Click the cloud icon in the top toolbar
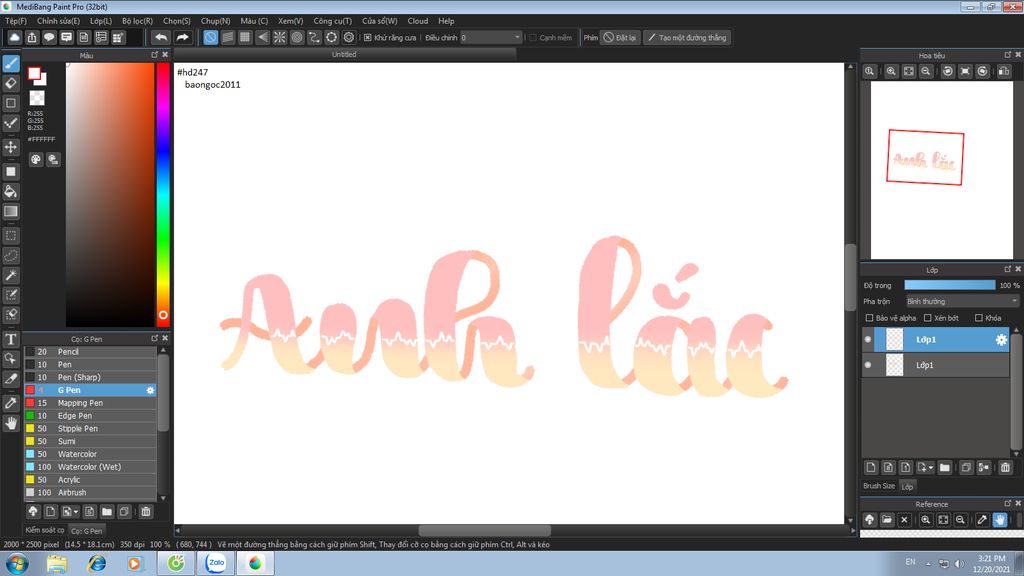 [14, 37]
